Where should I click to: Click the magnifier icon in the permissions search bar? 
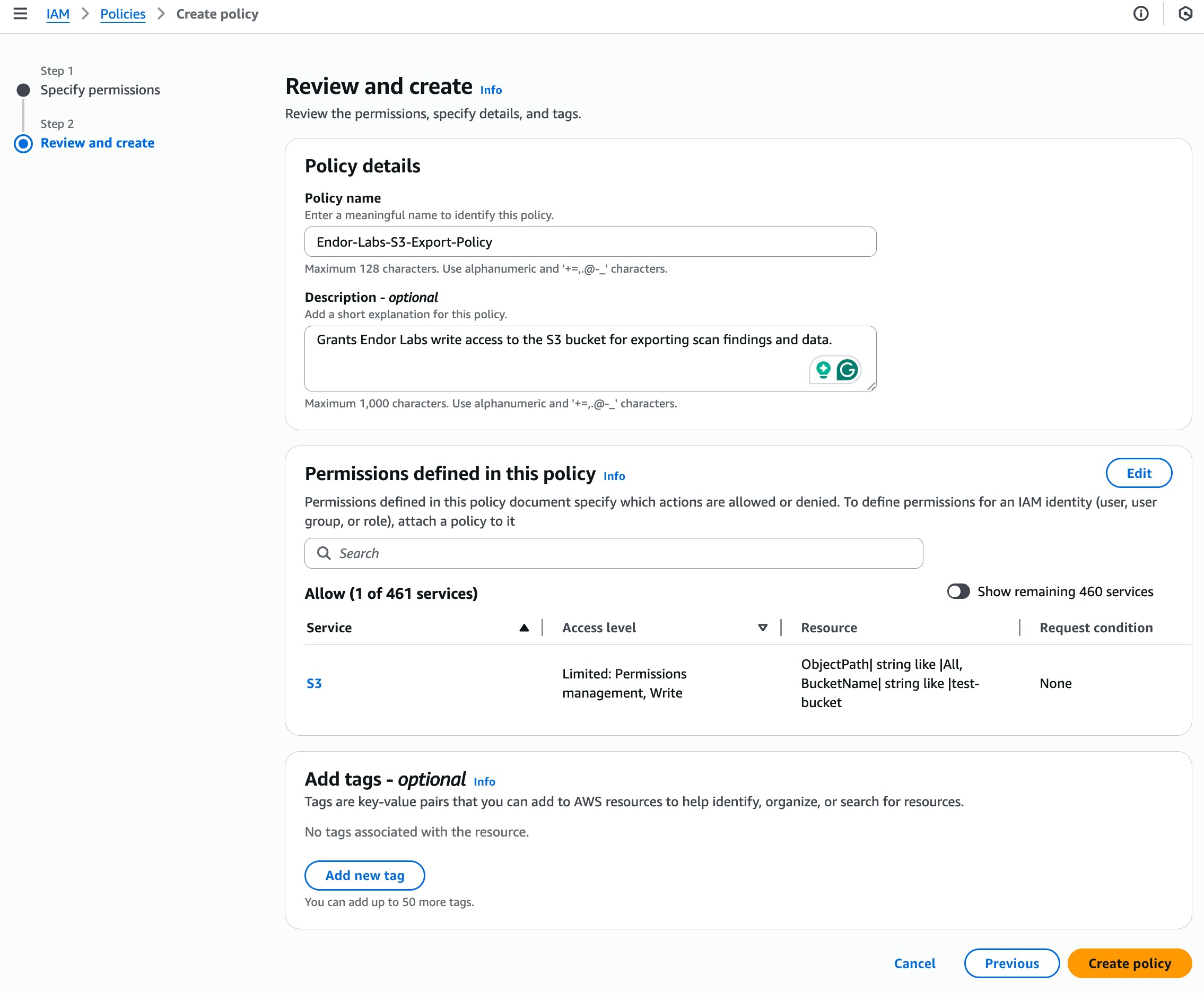324,553
